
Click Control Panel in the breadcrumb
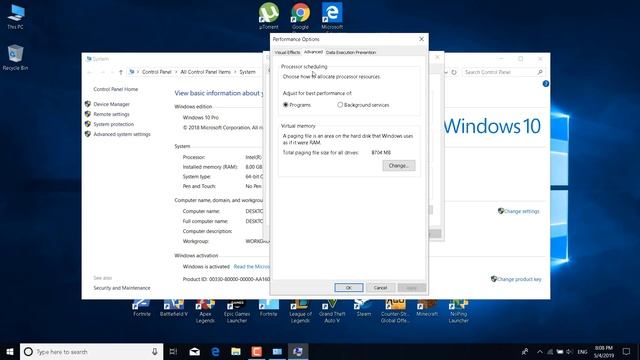click(157, 72)
